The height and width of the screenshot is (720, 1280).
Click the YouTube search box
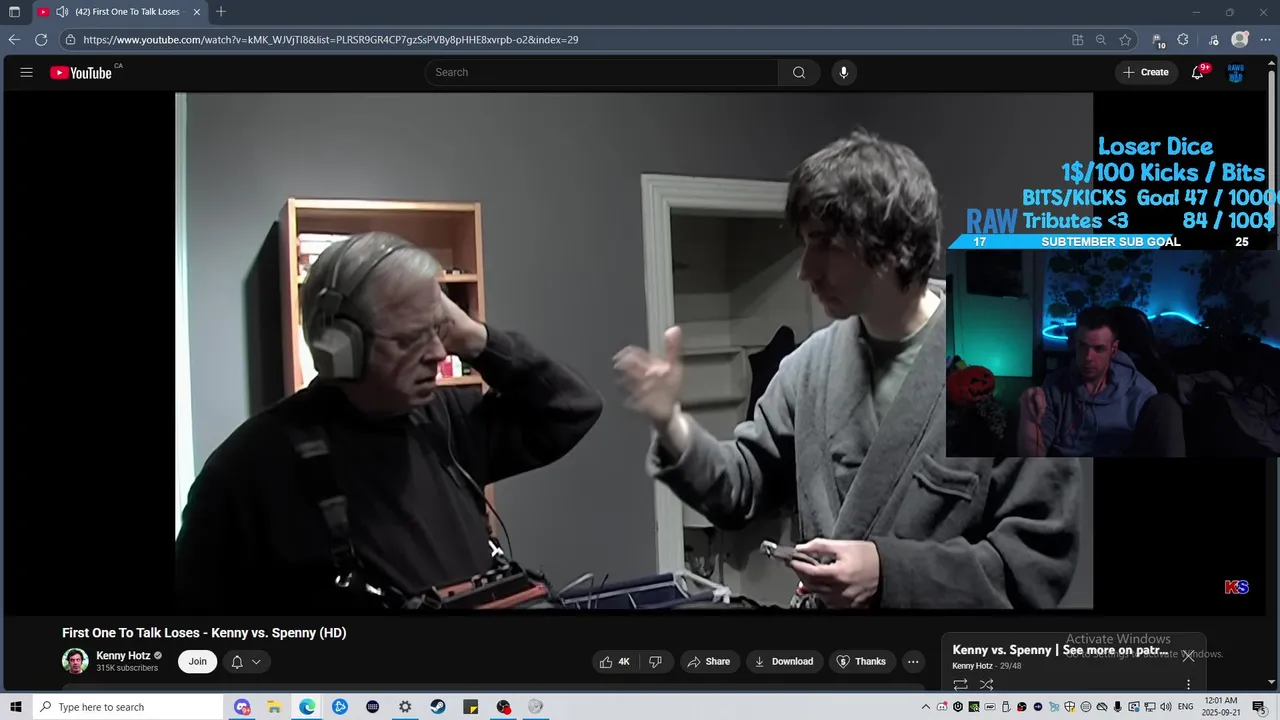tap(602, 72)
